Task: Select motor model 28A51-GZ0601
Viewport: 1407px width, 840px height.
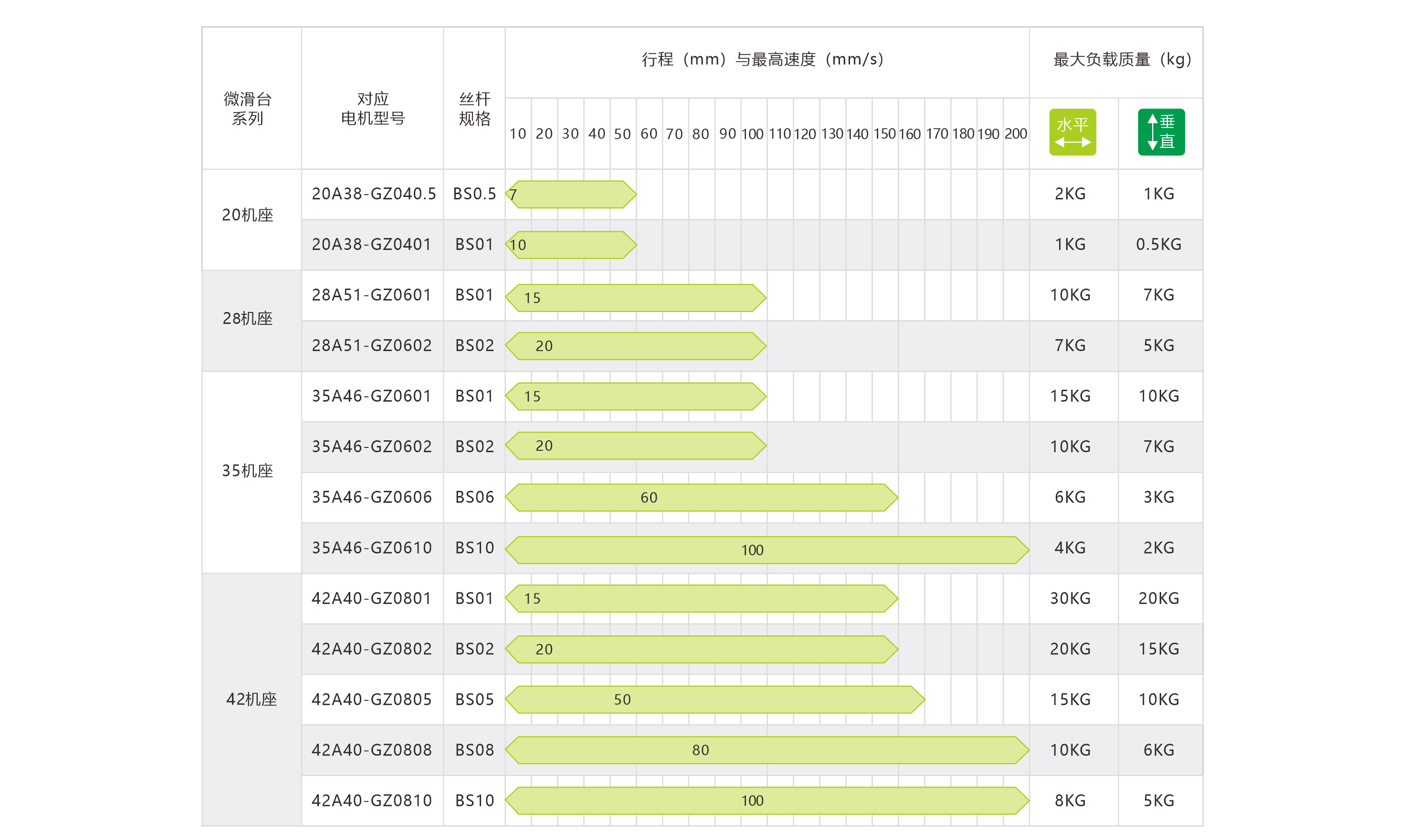Action: coord(371,295)
